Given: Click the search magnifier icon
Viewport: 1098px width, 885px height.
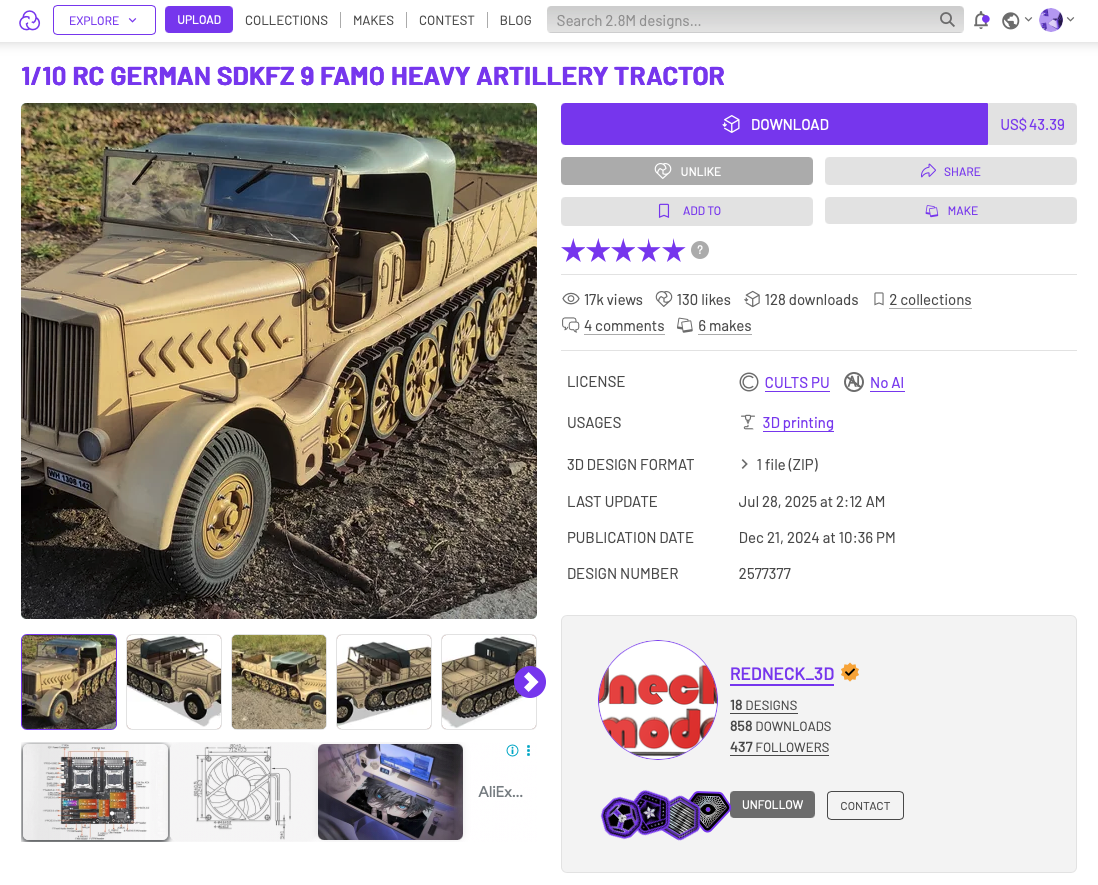Looking at the screenshot, I should 947,20.
